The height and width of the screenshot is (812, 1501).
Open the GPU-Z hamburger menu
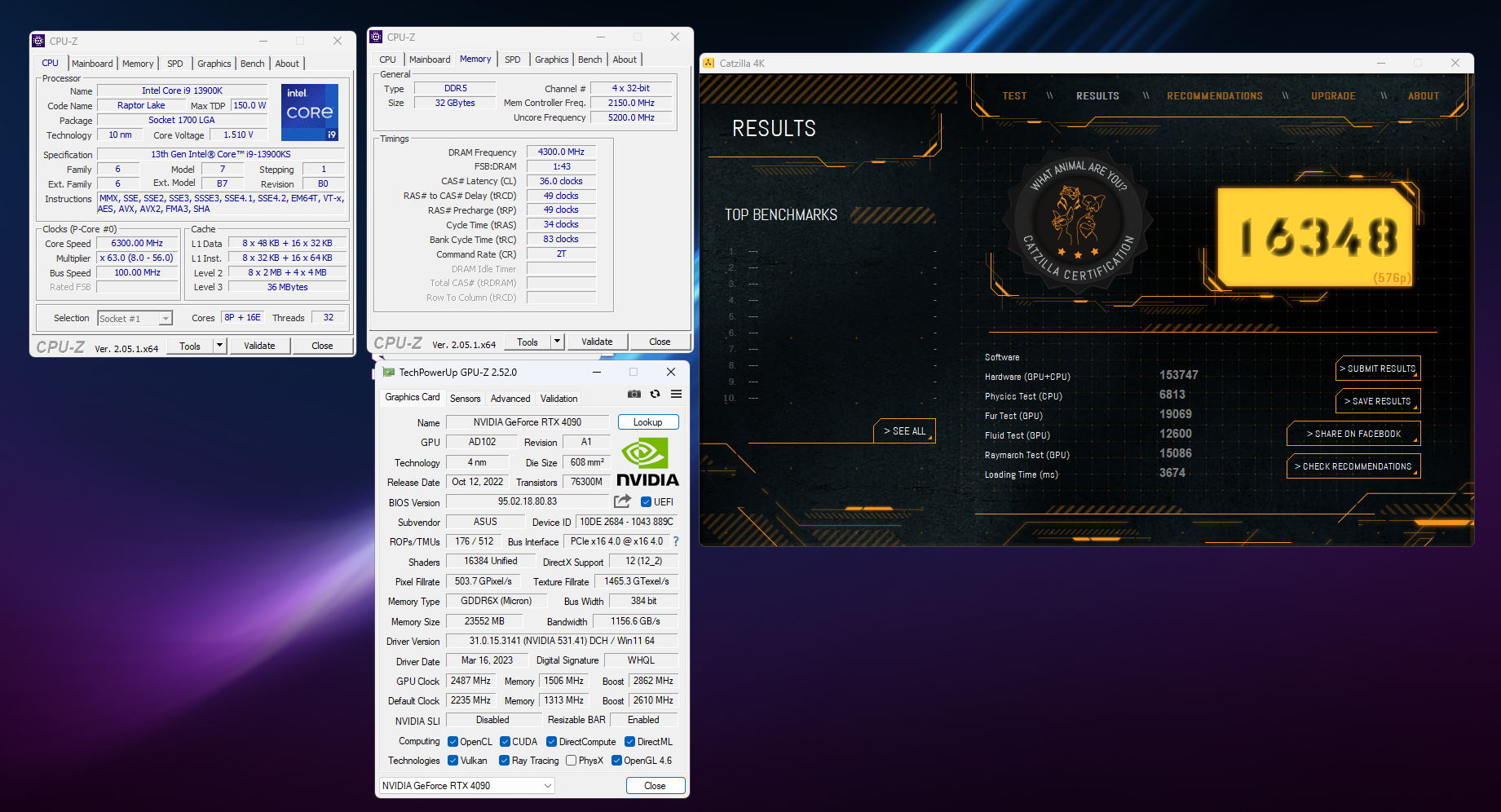click(676, 394)
